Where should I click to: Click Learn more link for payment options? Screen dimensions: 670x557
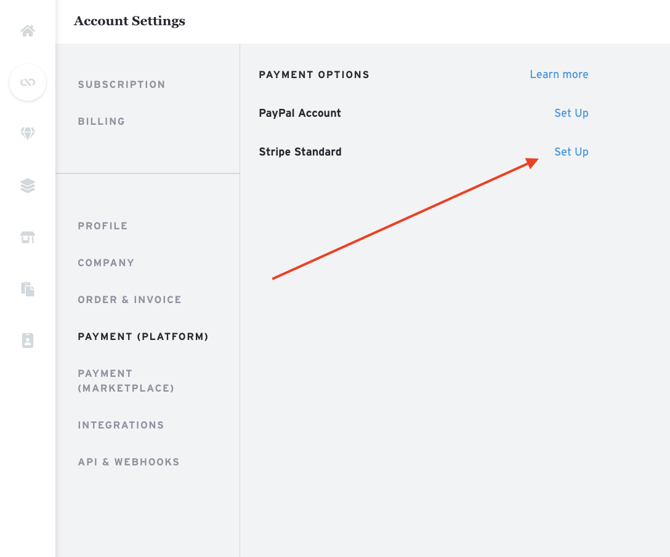click(x=559, y=75)
